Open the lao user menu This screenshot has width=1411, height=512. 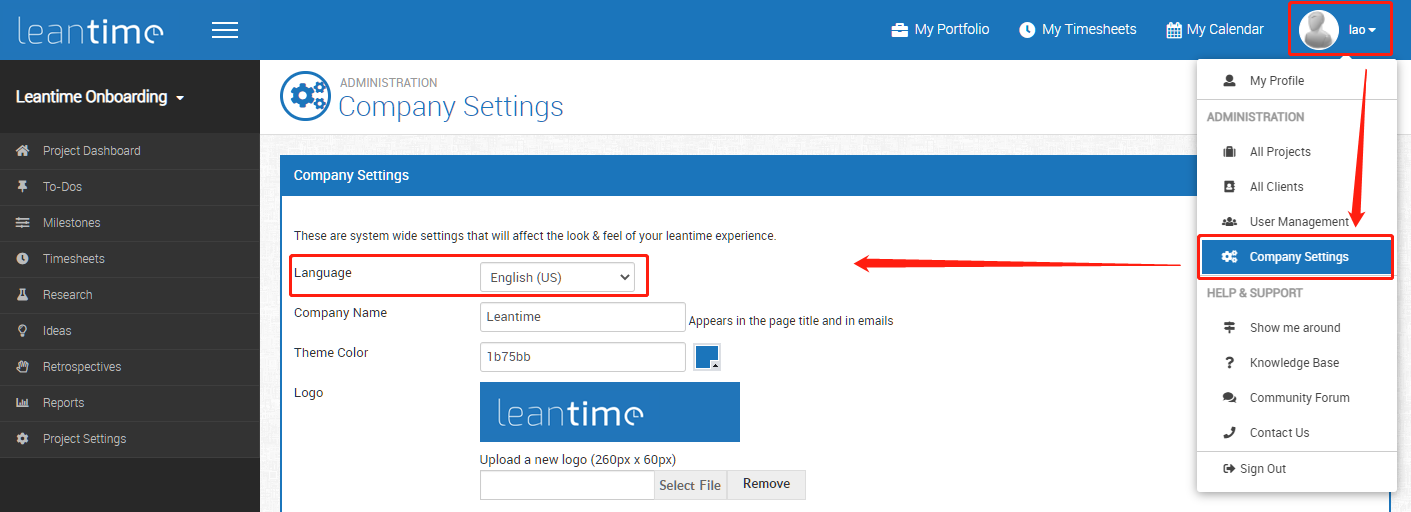1340,30
